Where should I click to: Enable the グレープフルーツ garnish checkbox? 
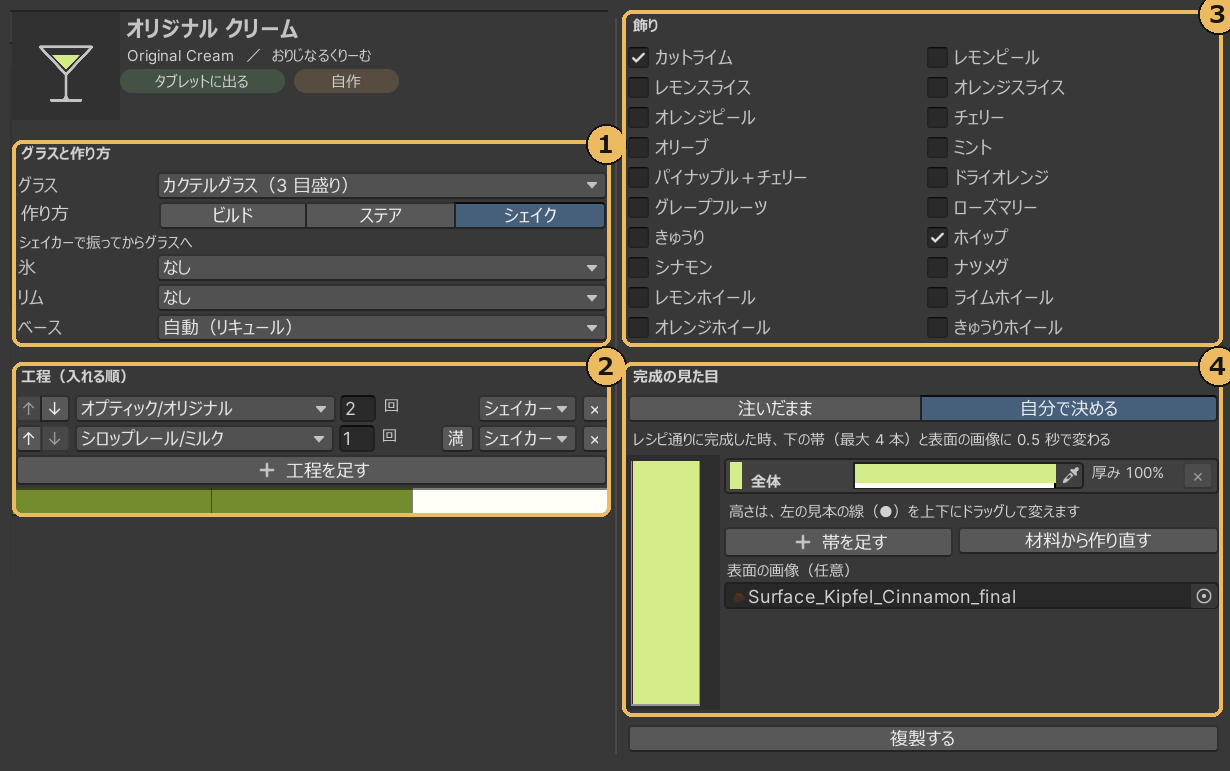pos(638,207)
